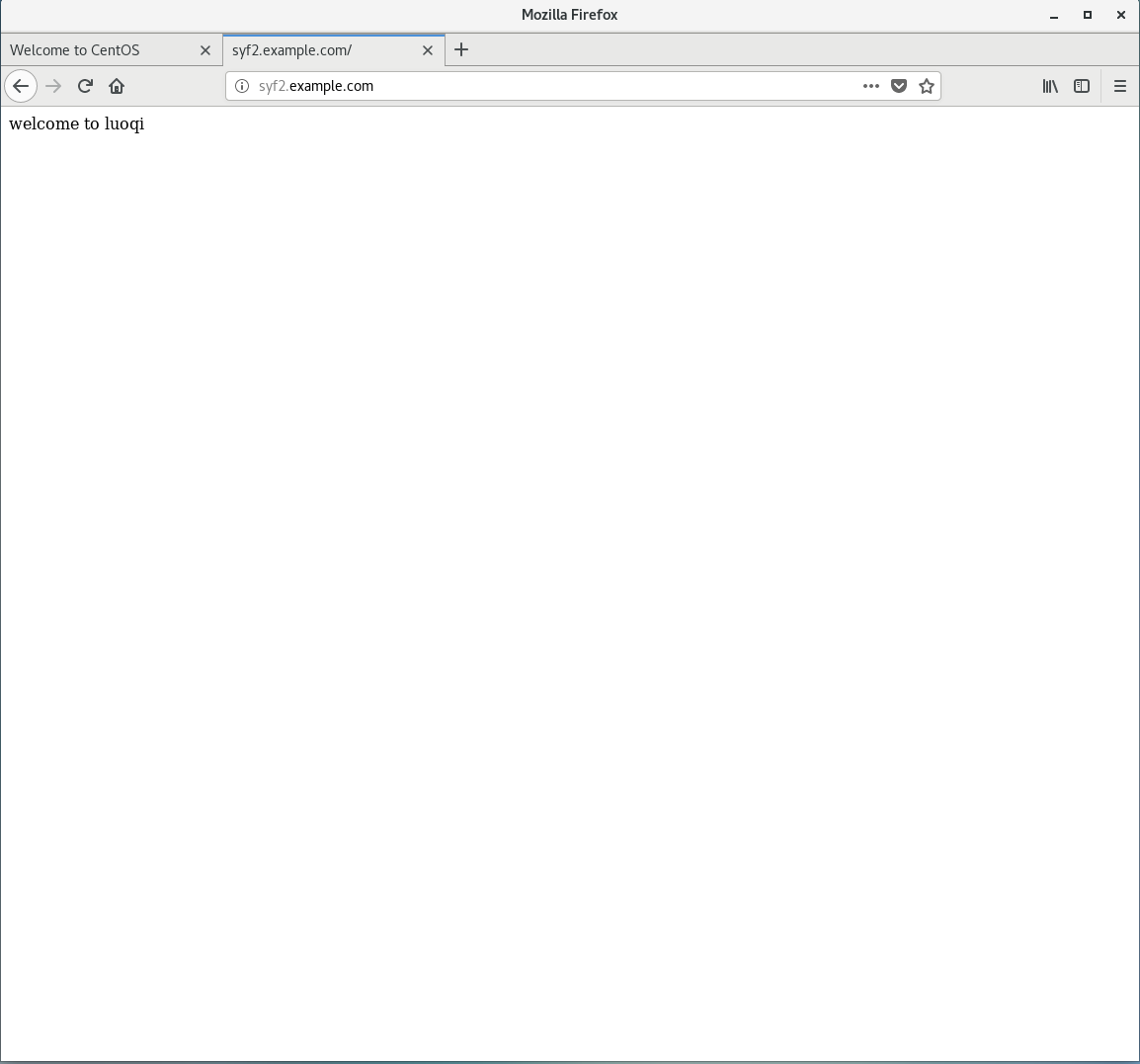This screenshot has height=1064, width=1140.
Task: Go back to the previous page
Action: pos(21,86)
